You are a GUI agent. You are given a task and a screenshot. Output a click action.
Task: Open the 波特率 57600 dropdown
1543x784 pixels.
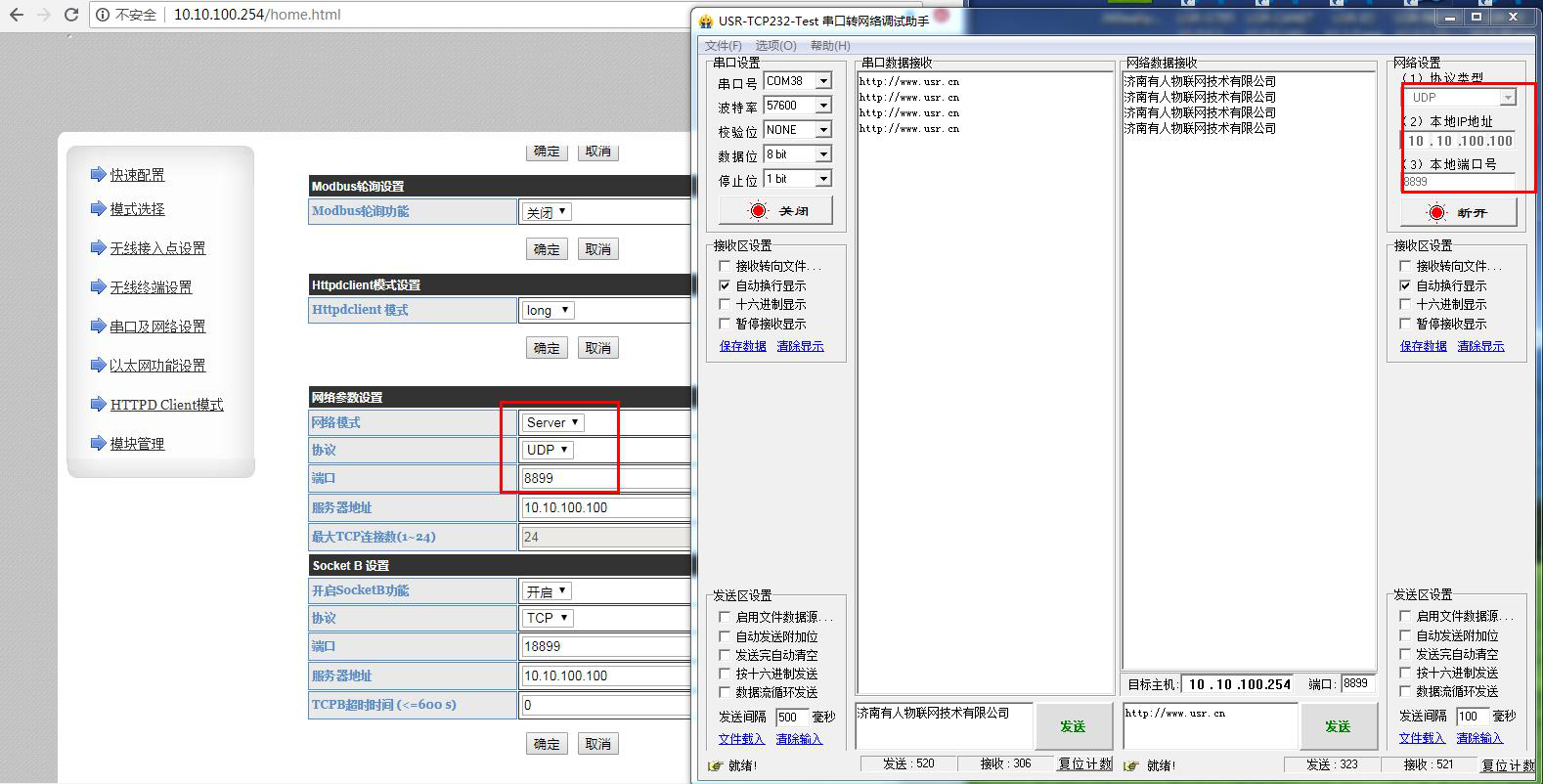point(823,106)
